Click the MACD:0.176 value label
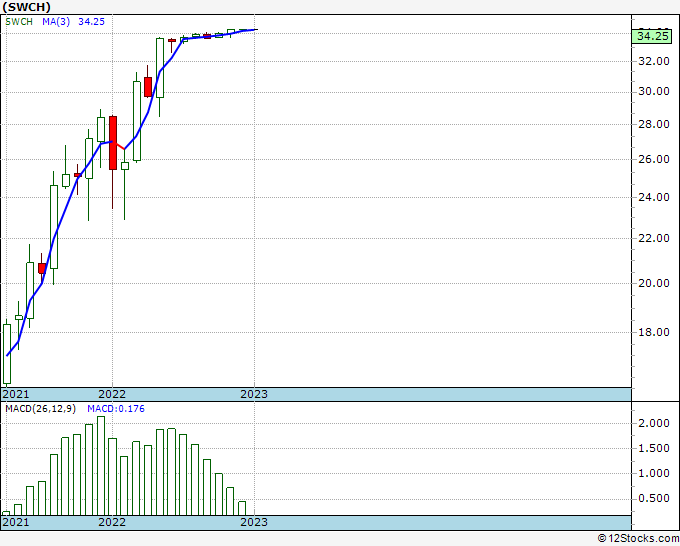Screen dimensions: 680x546 pyautogui.click(x=116, y=409)
